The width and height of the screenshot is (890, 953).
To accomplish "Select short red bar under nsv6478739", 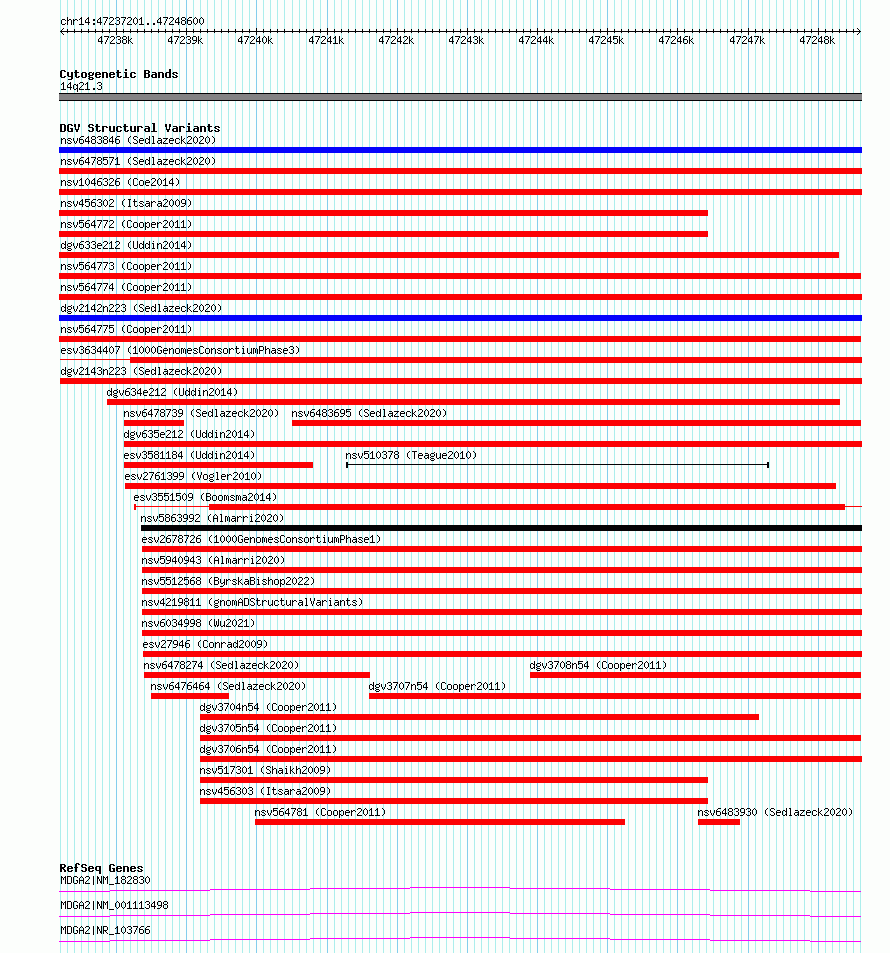I will coord(154,423).
